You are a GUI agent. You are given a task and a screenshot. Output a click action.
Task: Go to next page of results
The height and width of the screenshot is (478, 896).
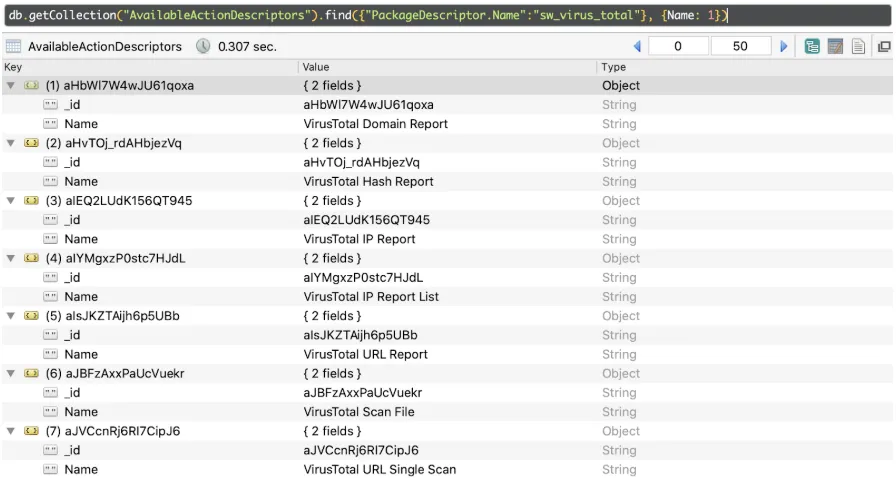[783, 46]
